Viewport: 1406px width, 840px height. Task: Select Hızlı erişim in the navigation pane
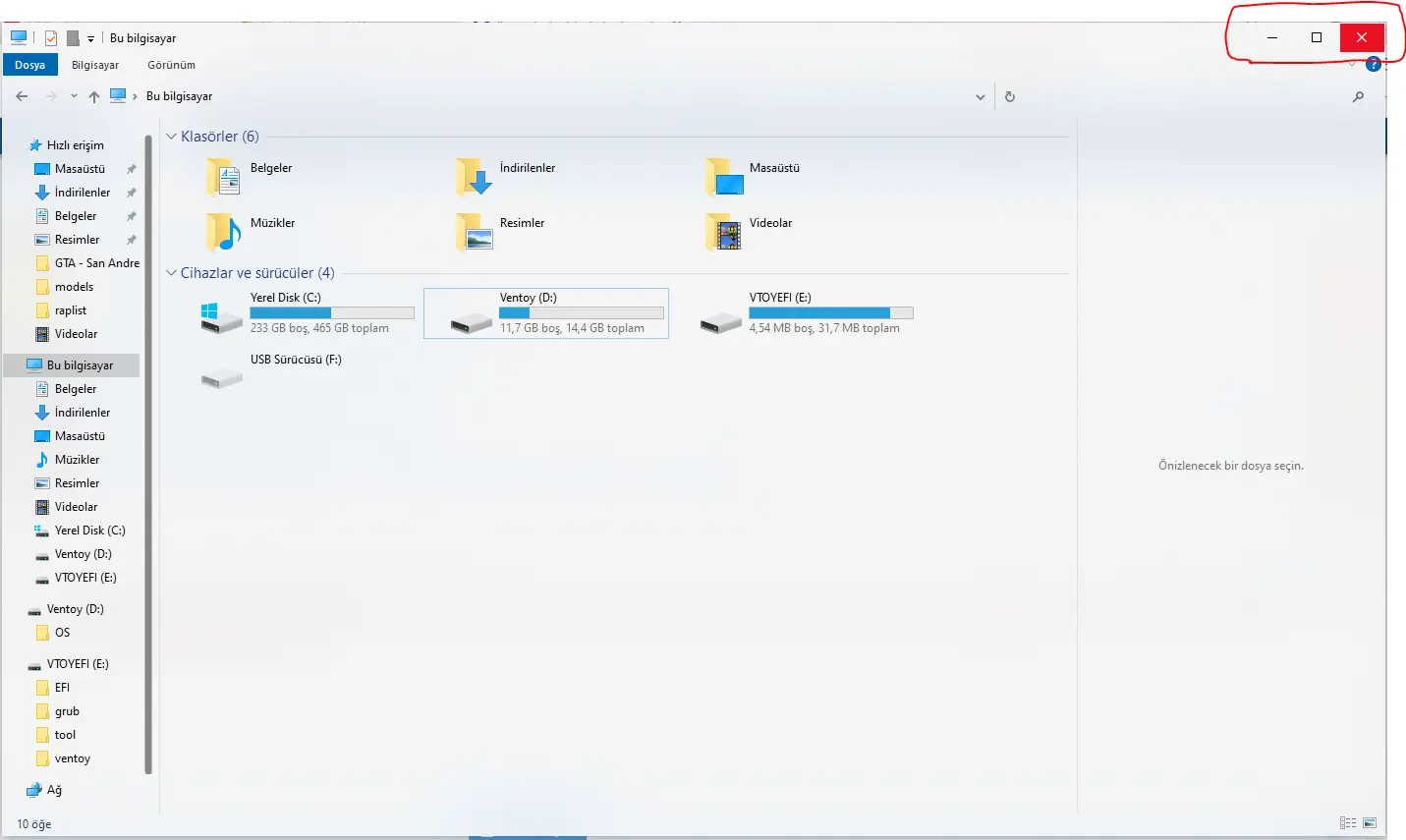[75, 145]
